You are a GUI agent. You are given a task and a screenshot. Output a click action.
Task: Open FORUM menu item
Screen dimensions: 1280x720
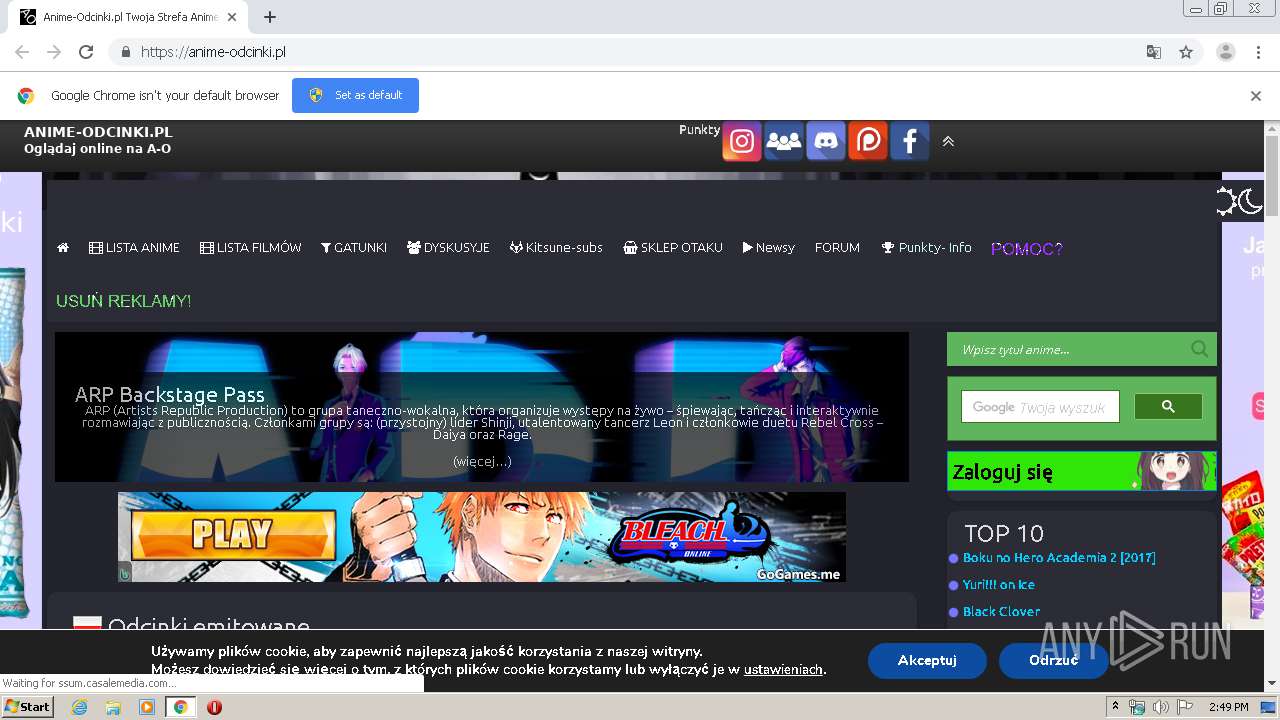click(837, 247)
